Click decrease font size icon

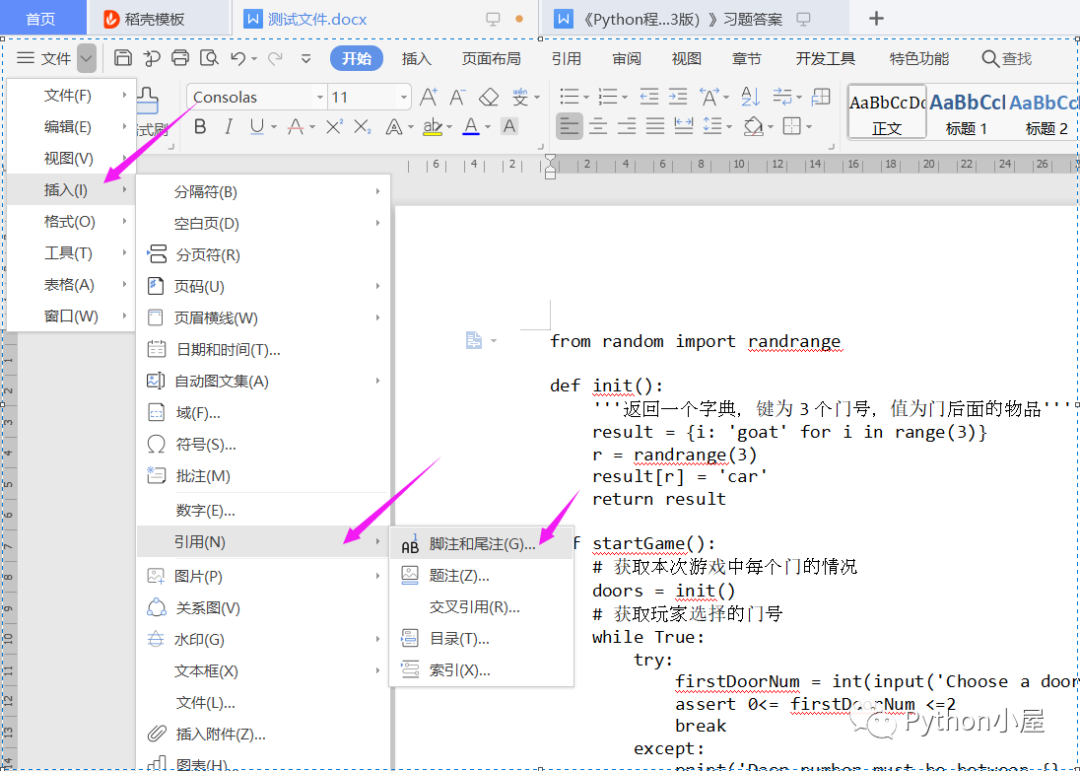(x=458, y=97)
